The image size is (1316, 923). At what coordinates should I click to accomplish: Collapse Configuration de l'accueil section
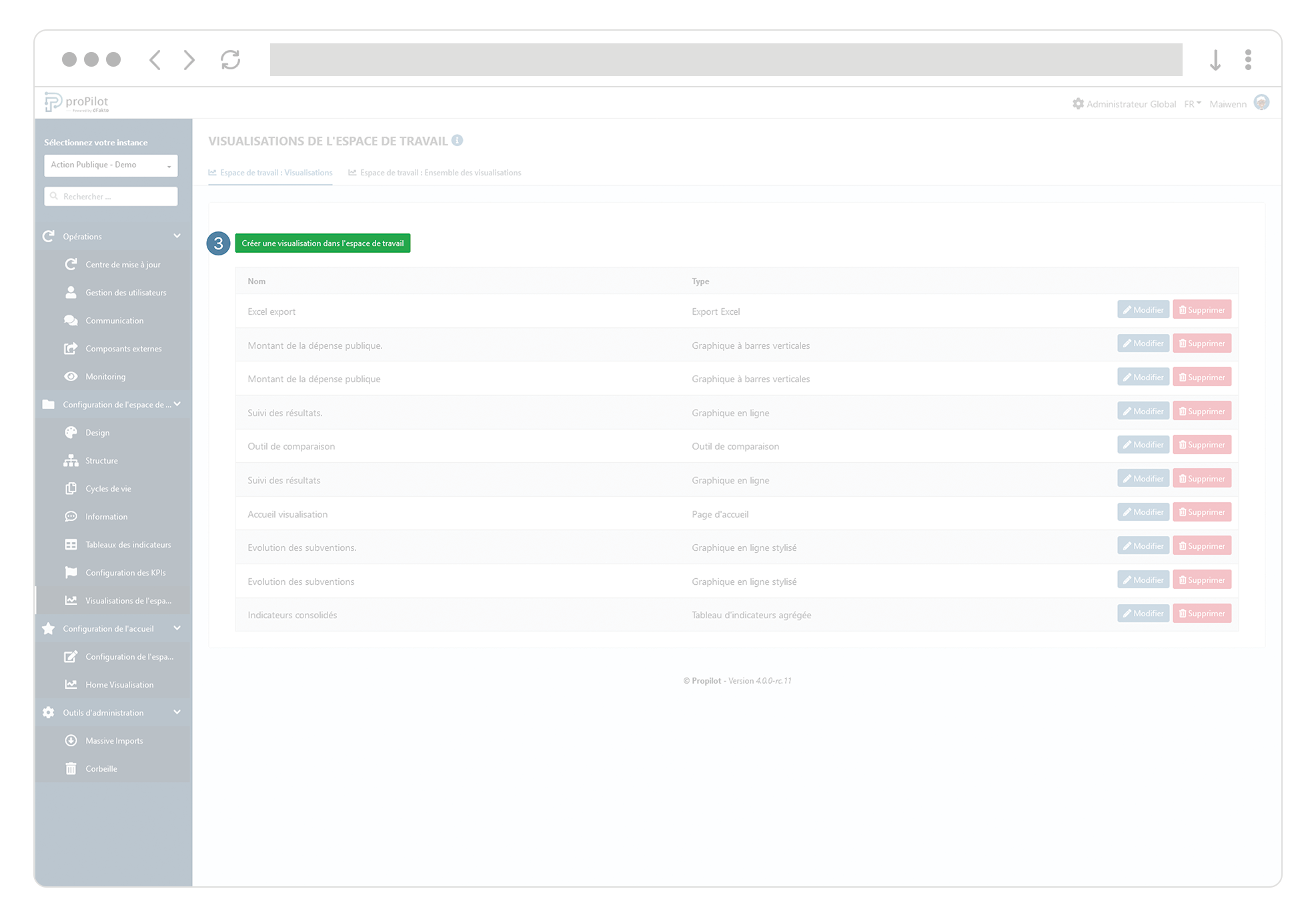click(x=177, y=628)
